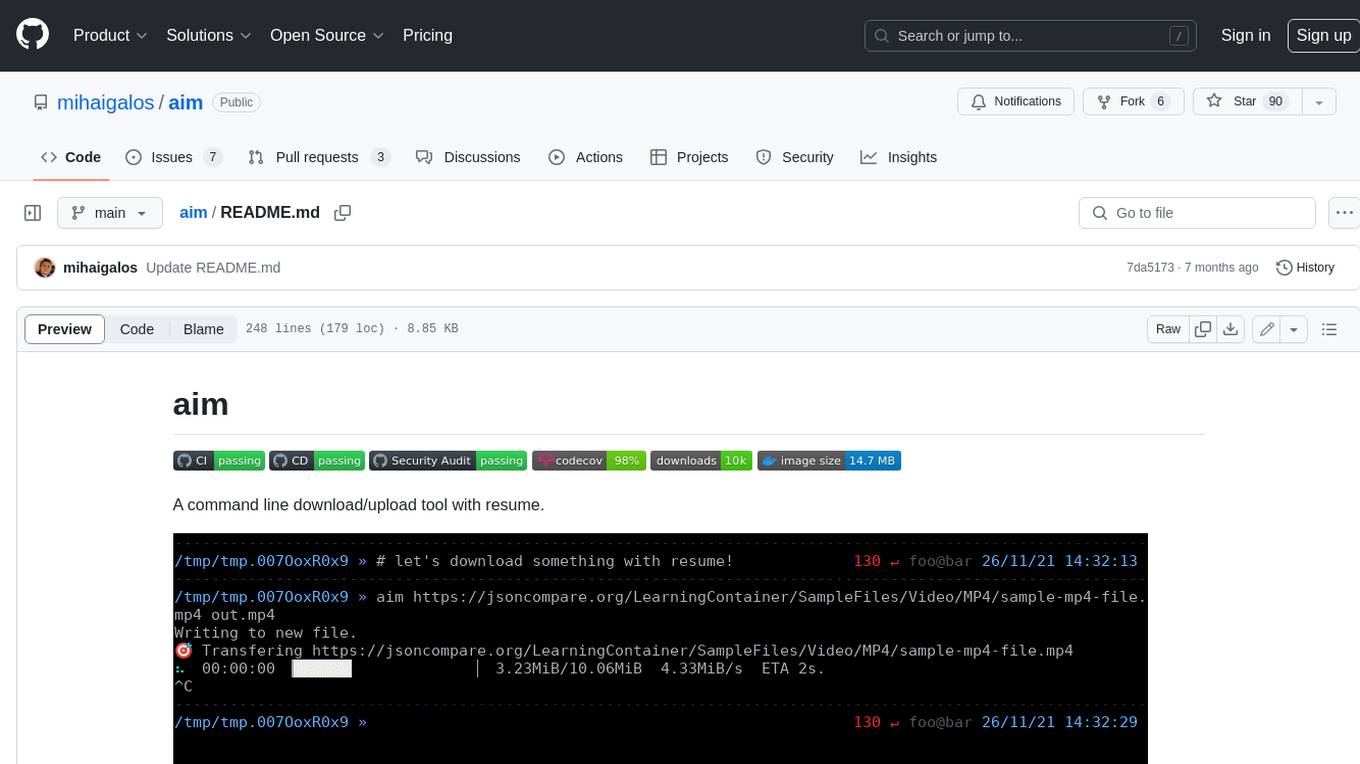The height and width of the screenshot is (764, 1360).
Task: Open commit 7da5173
Action: click(x=1150, y=267)
